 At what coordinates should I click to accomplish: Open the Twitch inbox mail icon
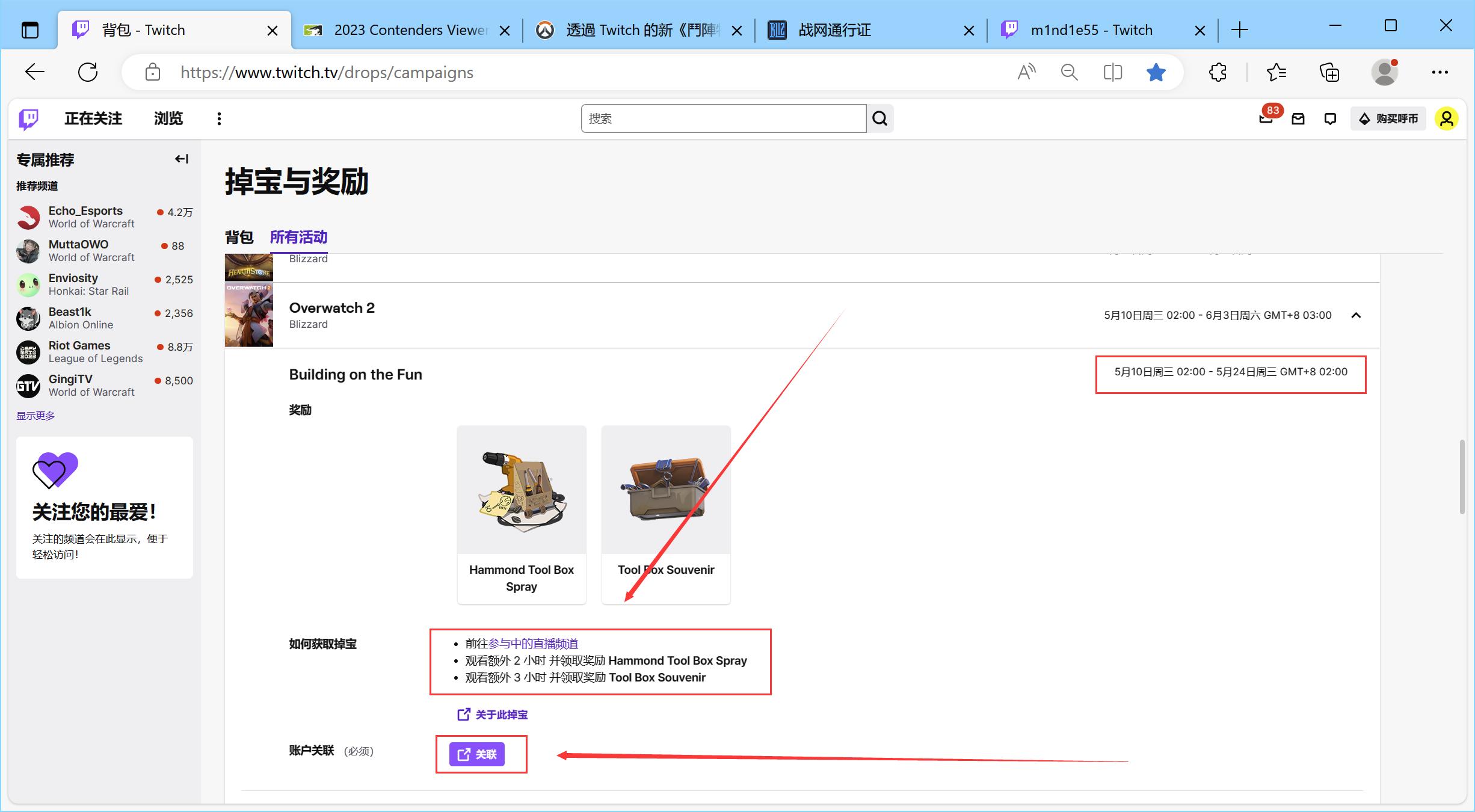click(1298, 118)
